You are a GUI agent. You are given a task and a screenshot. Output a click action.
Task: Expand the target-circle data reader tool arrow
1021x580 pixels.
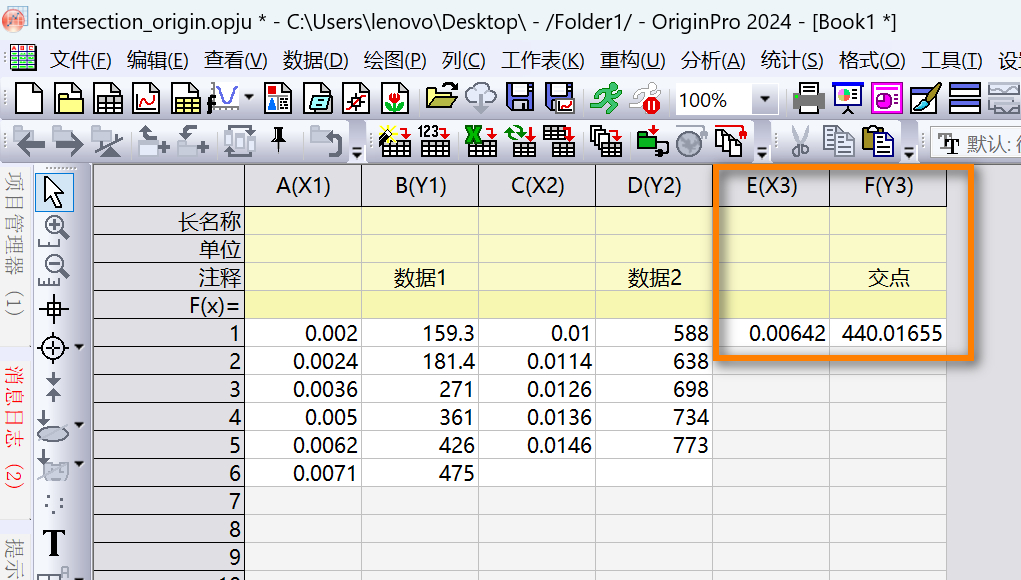tap(78, 347)
